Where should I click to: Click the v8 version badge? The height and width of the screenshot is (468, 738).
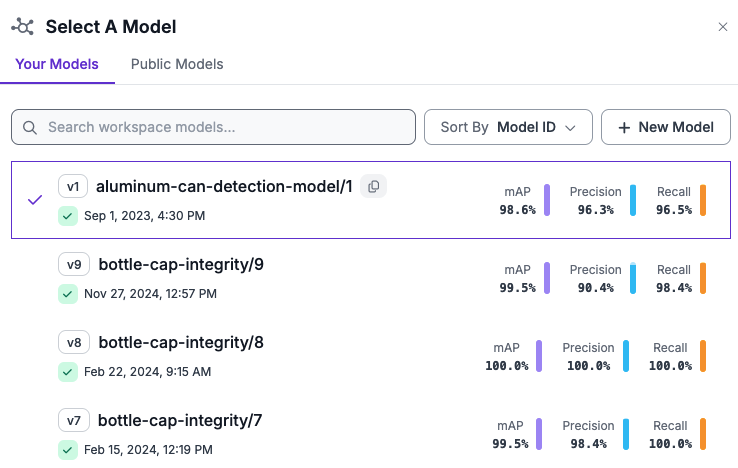(x=74, y=343)
